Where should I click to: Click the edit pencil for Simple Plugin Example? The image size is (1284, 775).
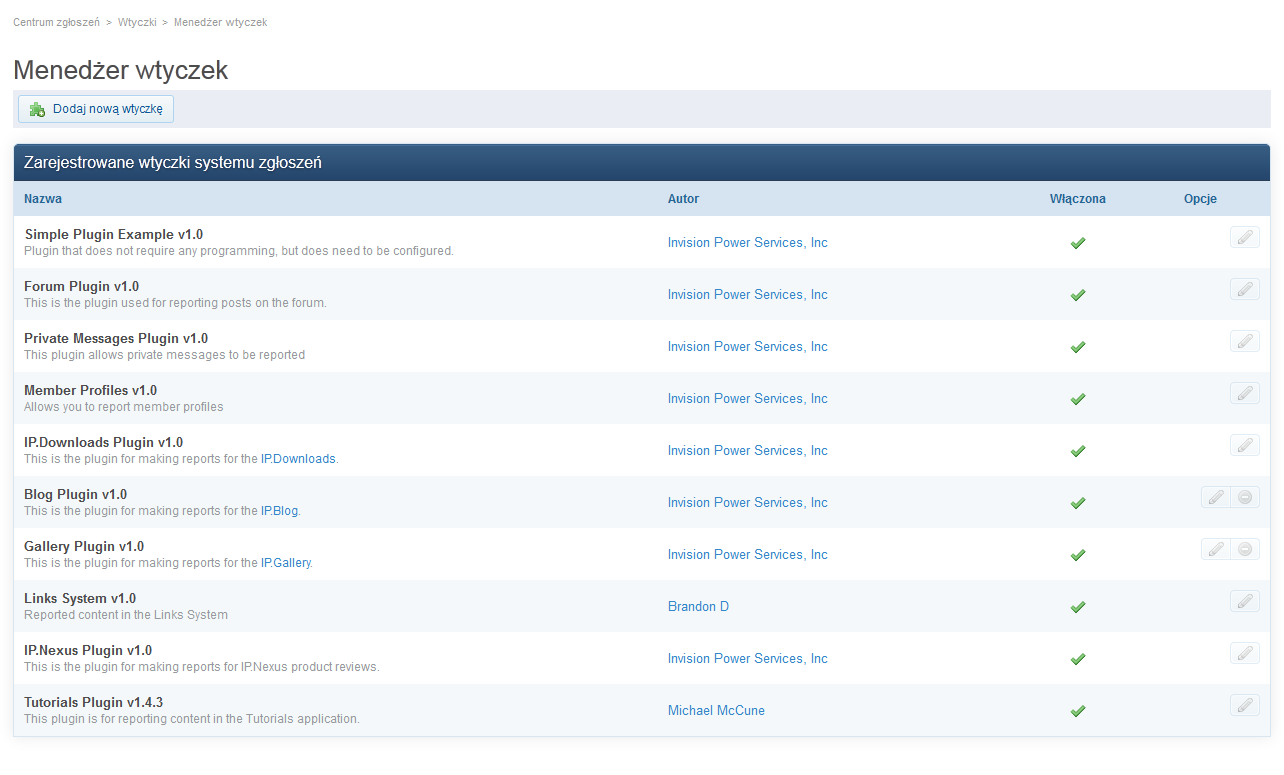pos(1244,237)
